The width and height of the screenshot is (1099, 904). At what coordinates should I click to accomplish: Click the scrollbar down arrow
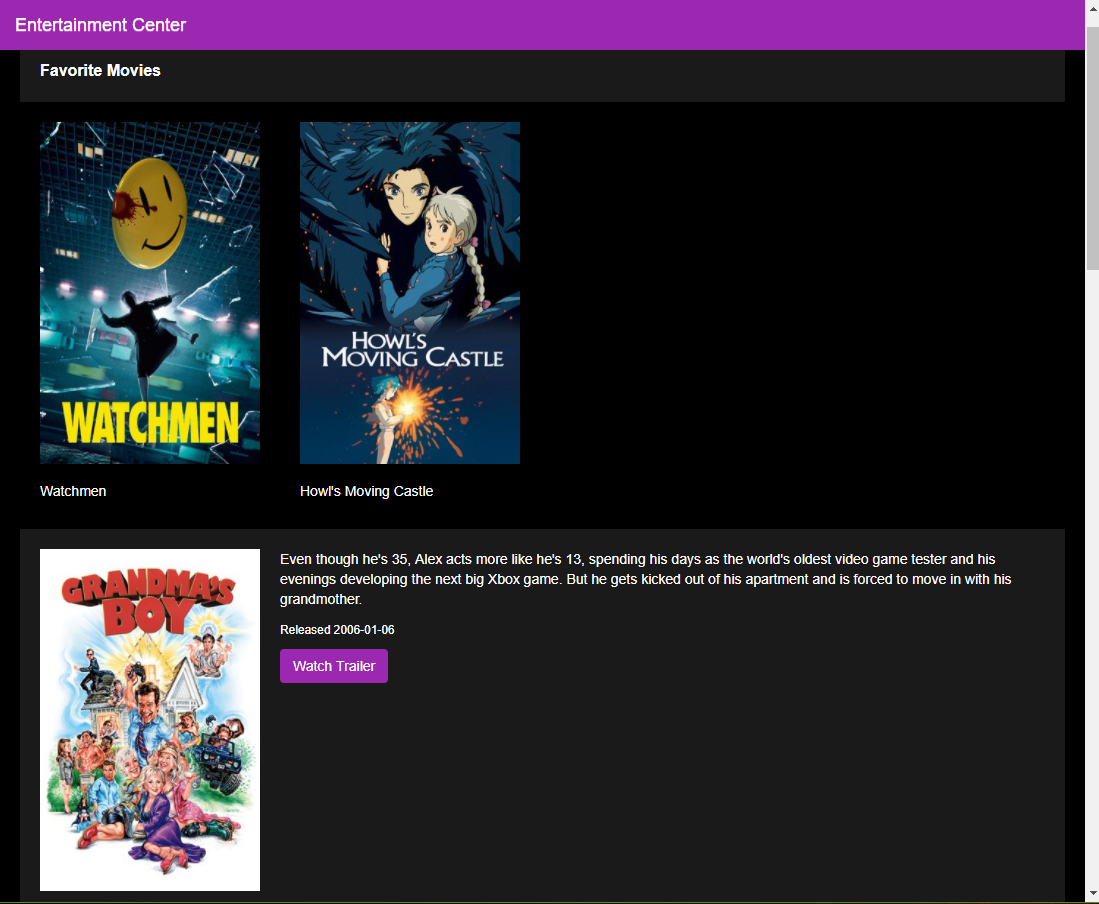1092,894
